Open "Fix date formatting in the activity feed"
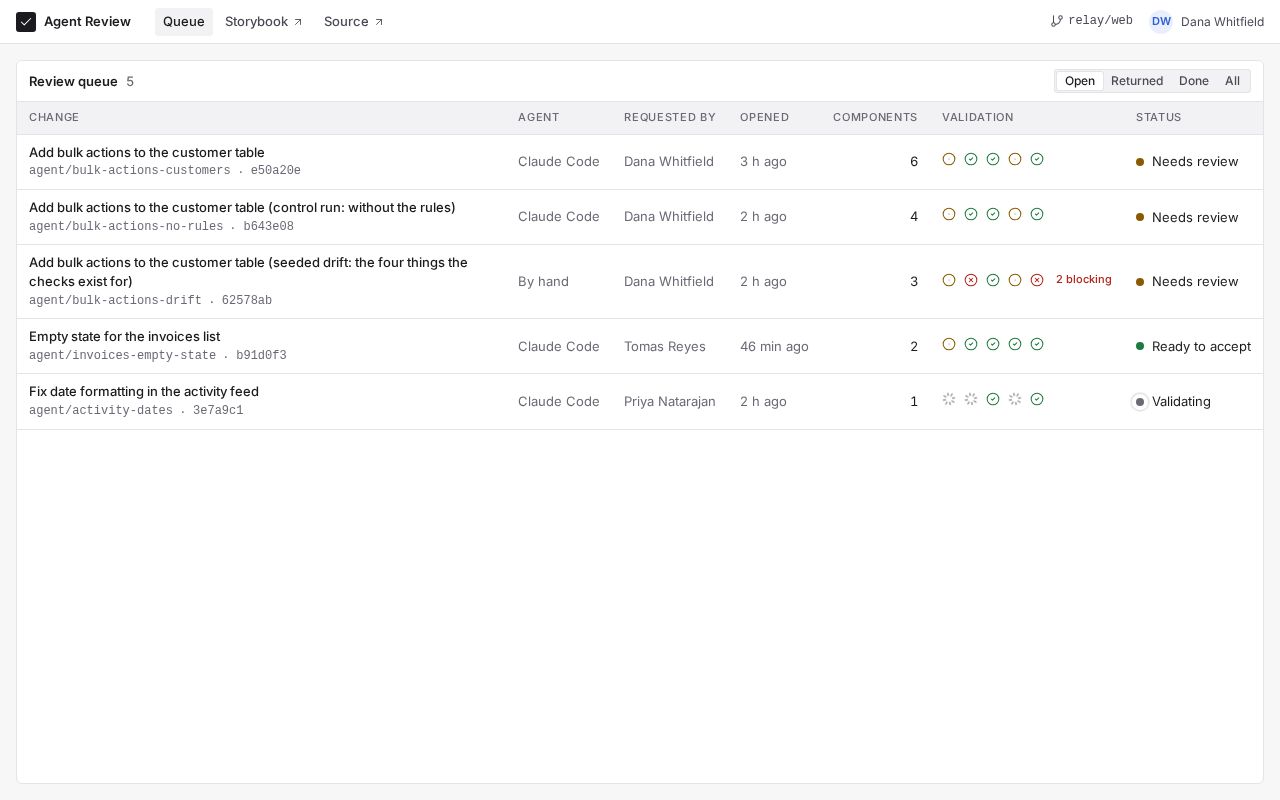1280x800 pixels. [144, 392]
